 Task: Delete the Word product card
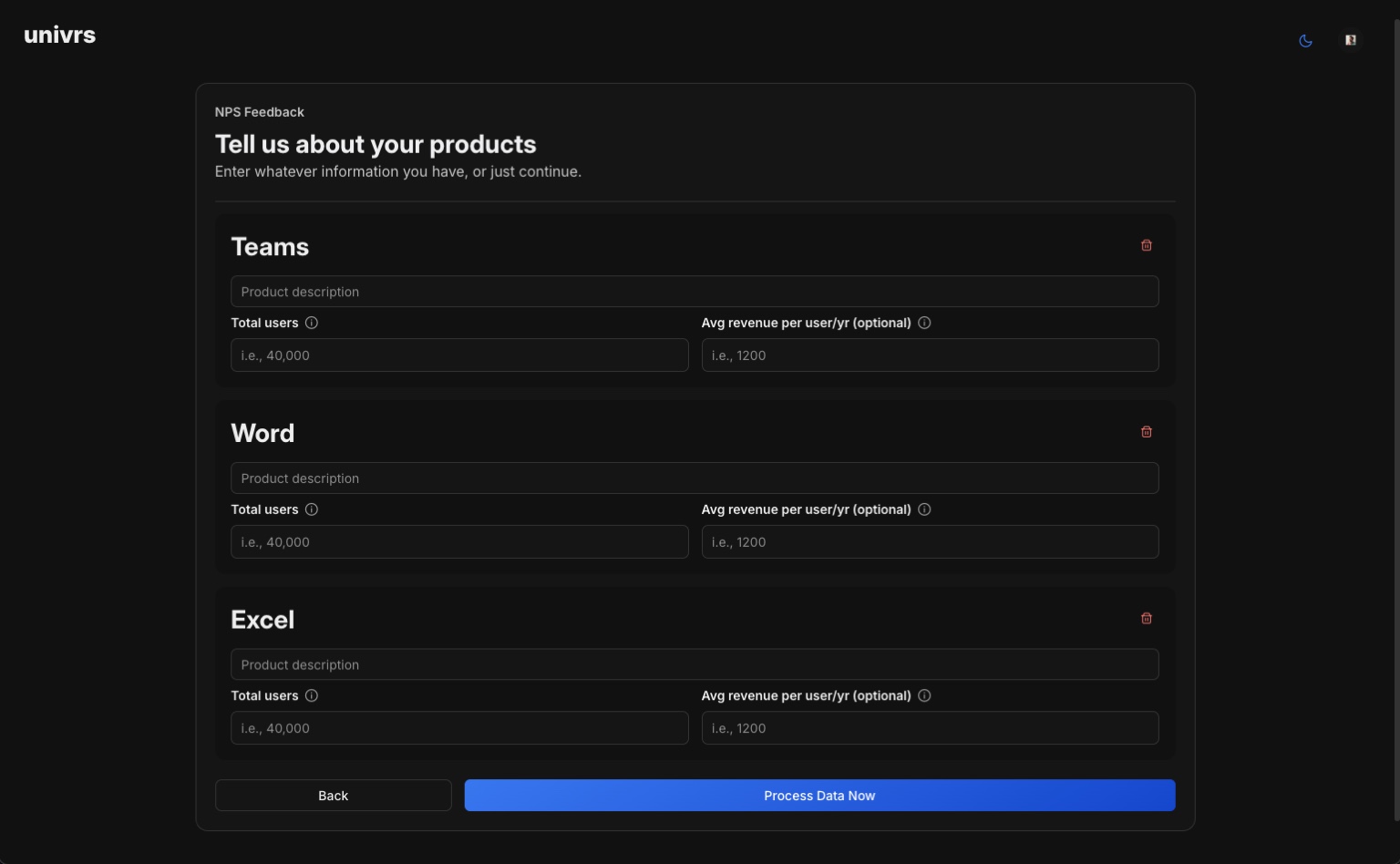pyautogui.click(x=1147, y=432)
